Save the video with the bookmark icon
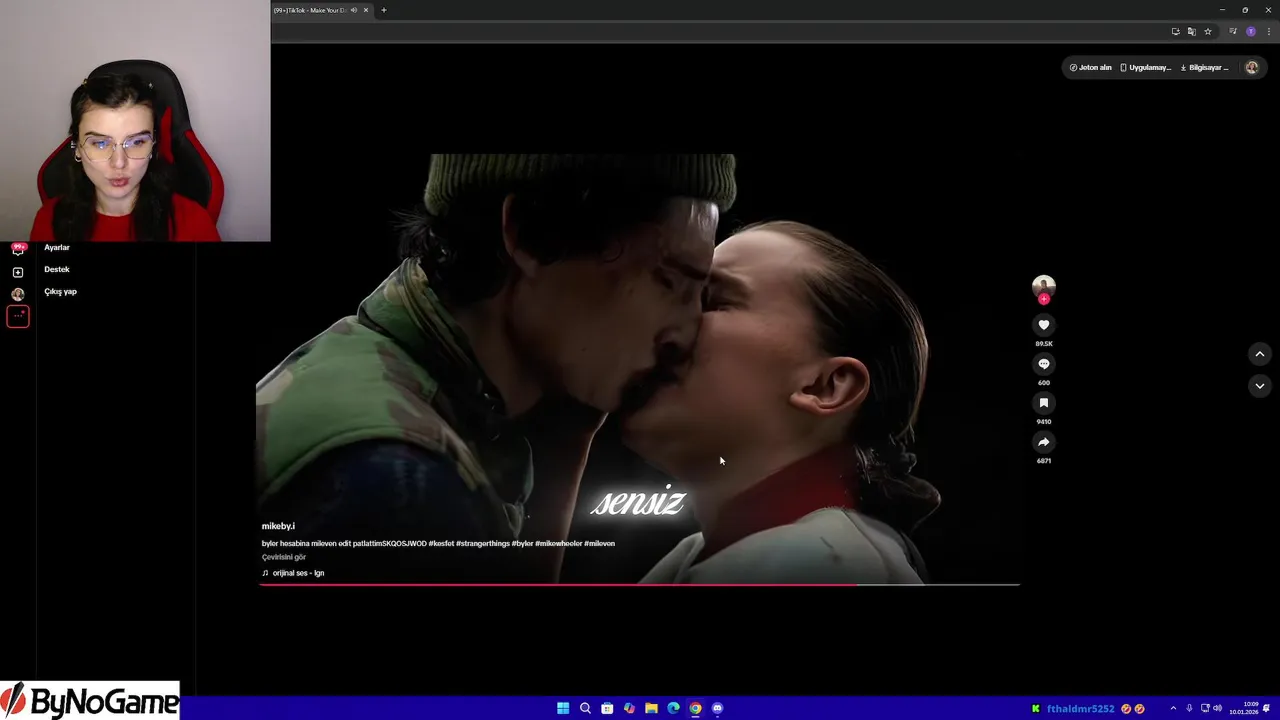The height and width of the screenshot is (720, 1280). [1044, 403]
